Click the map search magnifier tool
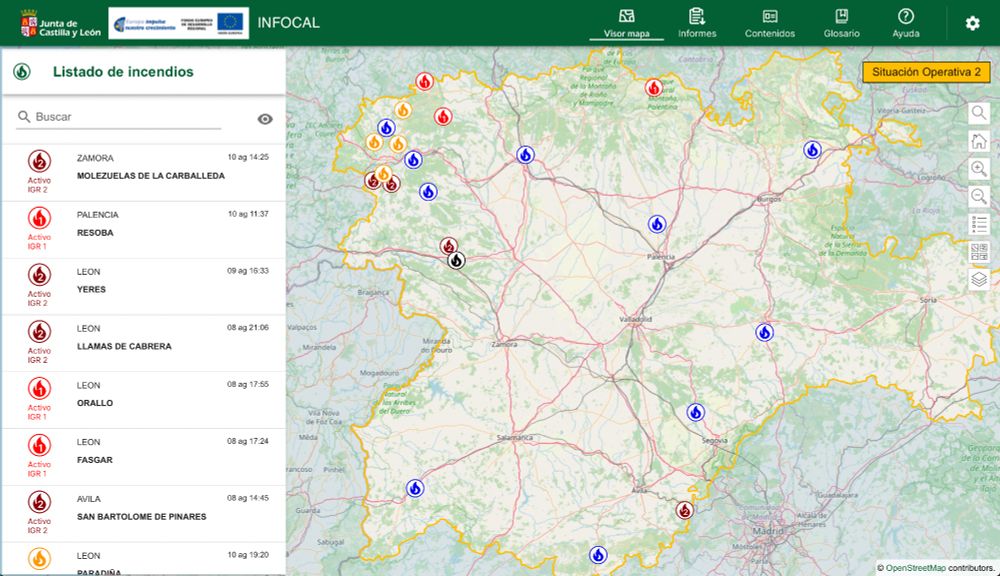The image size is (1000, 576). pos(979,113)
